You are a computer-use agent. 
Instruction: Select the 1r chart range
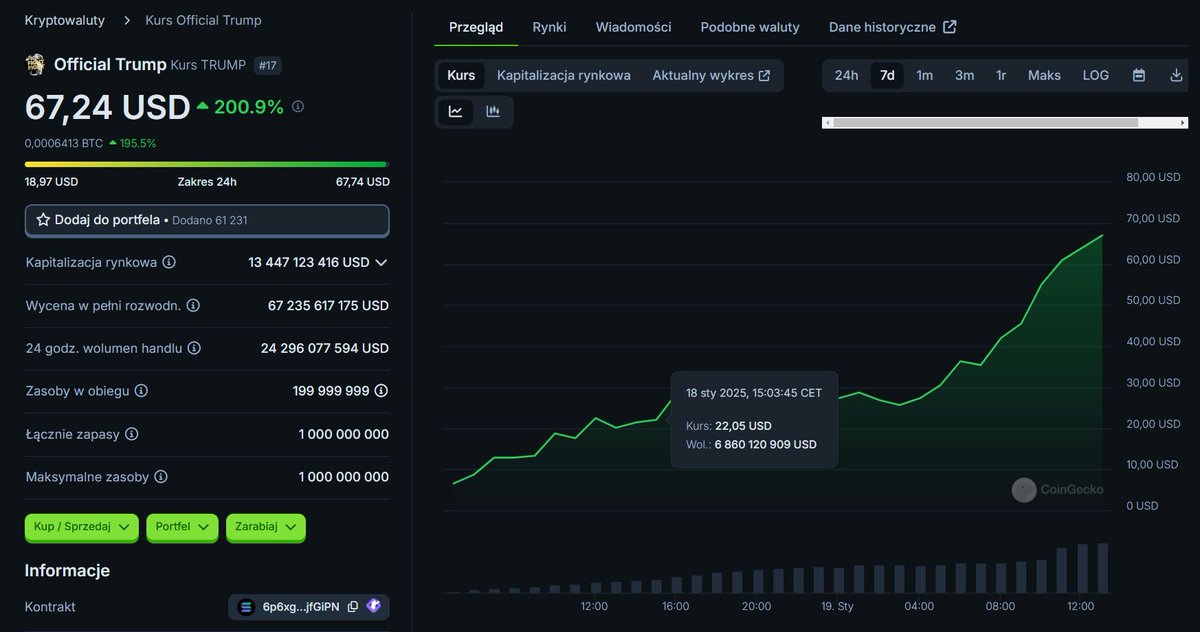(x=1001, y=75)
